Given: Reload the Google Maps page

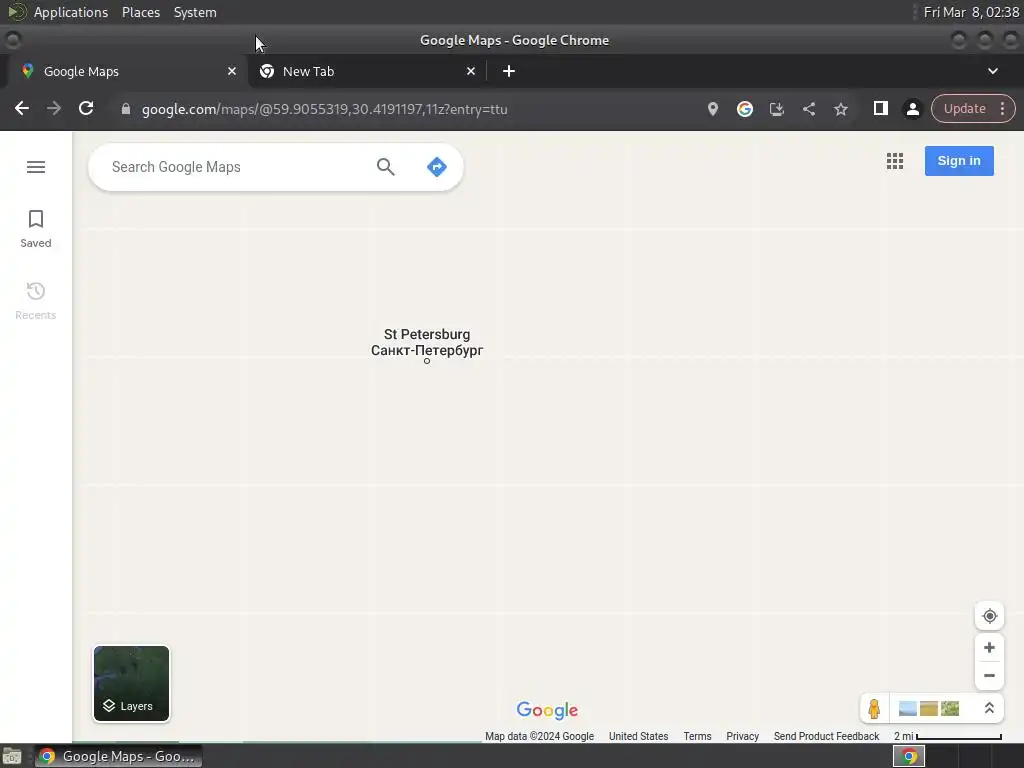Looking at the screenshot, I should coord(86,109).
